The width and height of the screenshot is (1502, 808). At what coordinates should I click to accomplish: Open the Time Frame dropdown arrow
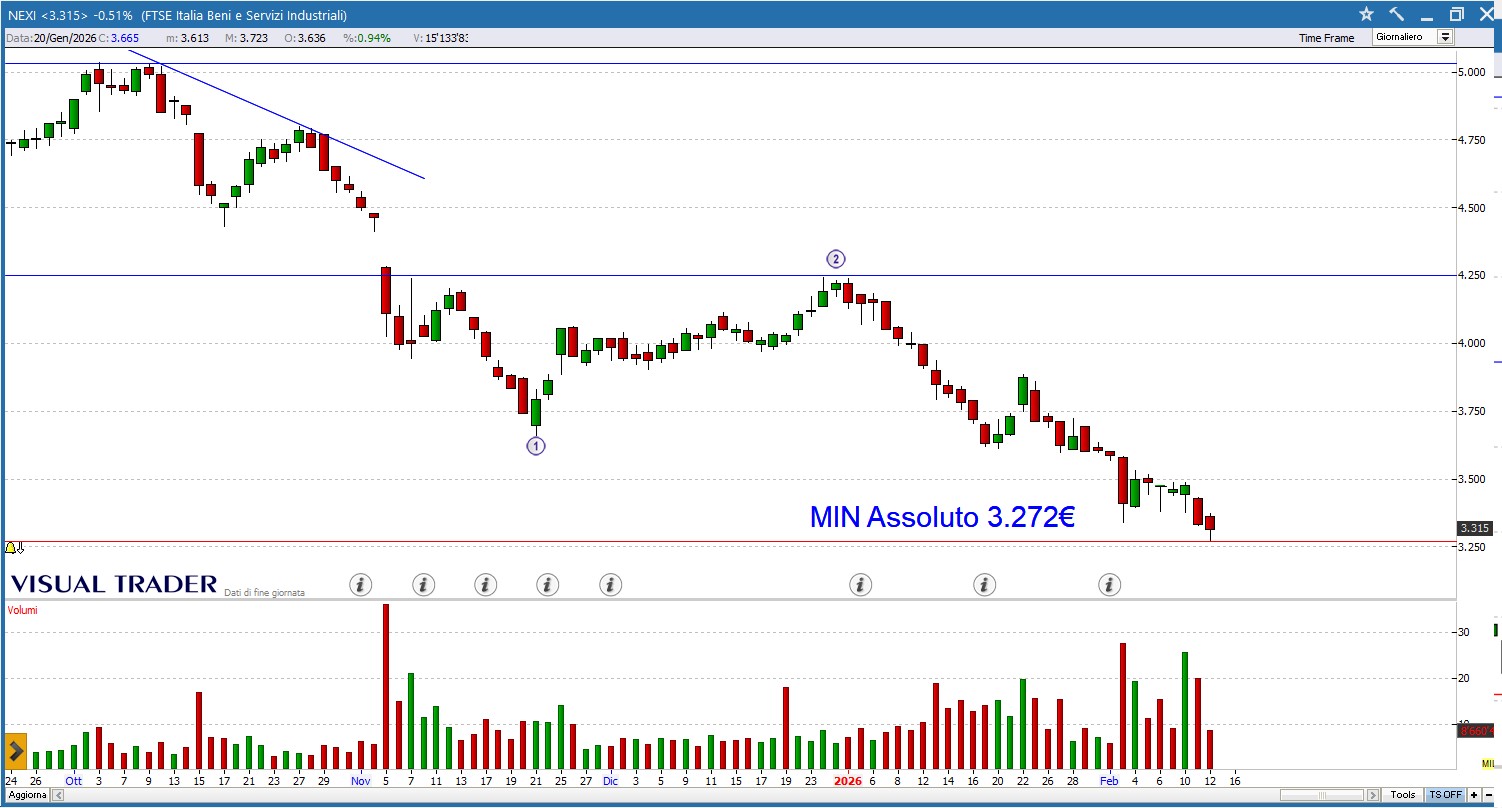tap(1445, 37)
